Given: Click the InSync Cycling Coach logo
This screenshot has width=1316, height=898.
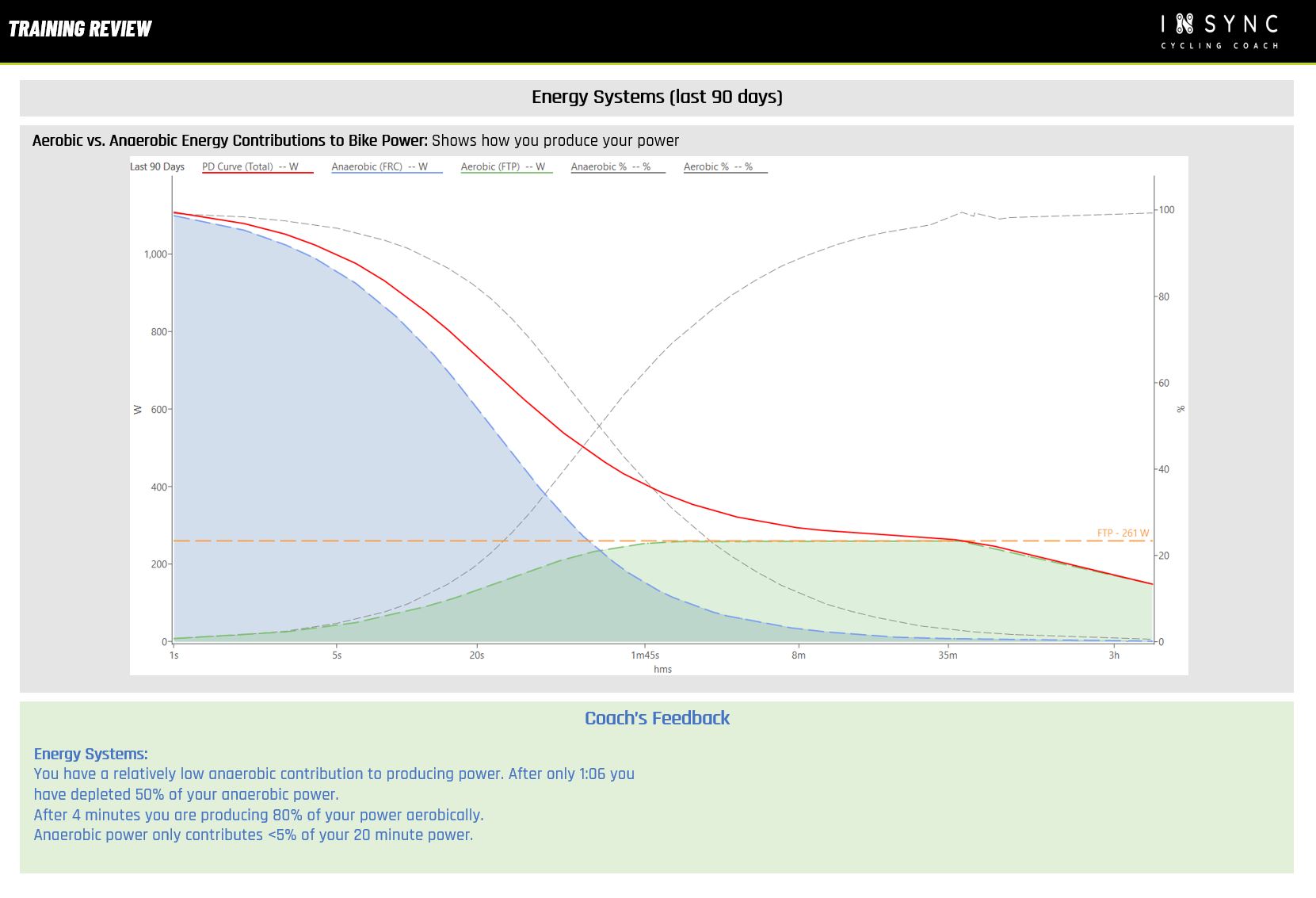Looking at the screenshot, I should (1219, 32).
